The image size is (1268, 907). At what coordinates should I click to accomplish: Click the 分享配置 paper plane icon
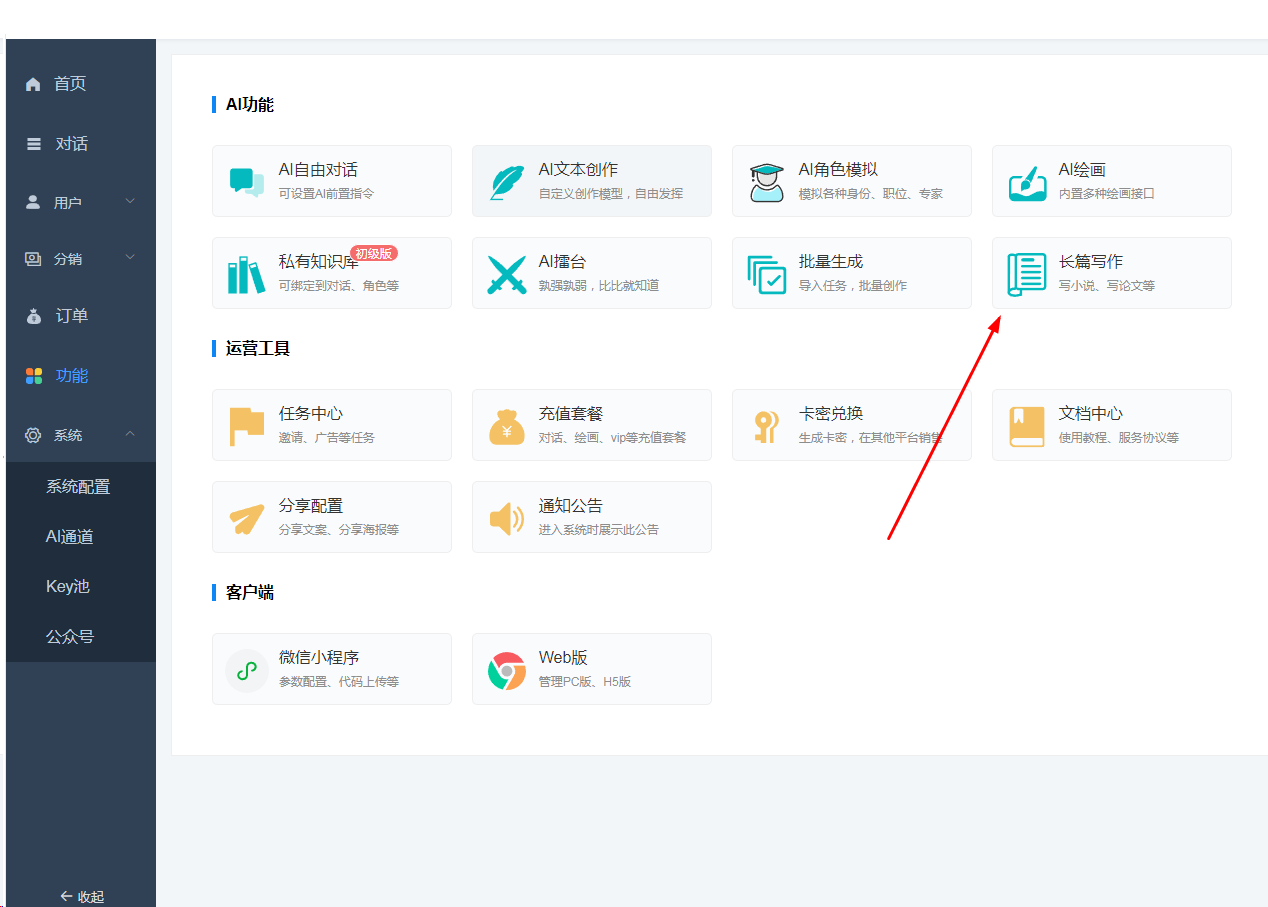coord(247,518)
